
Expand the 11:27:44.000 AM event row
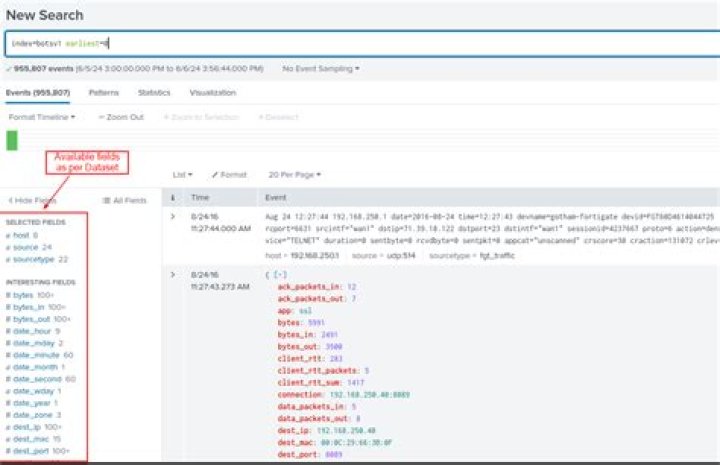point(173,216)
